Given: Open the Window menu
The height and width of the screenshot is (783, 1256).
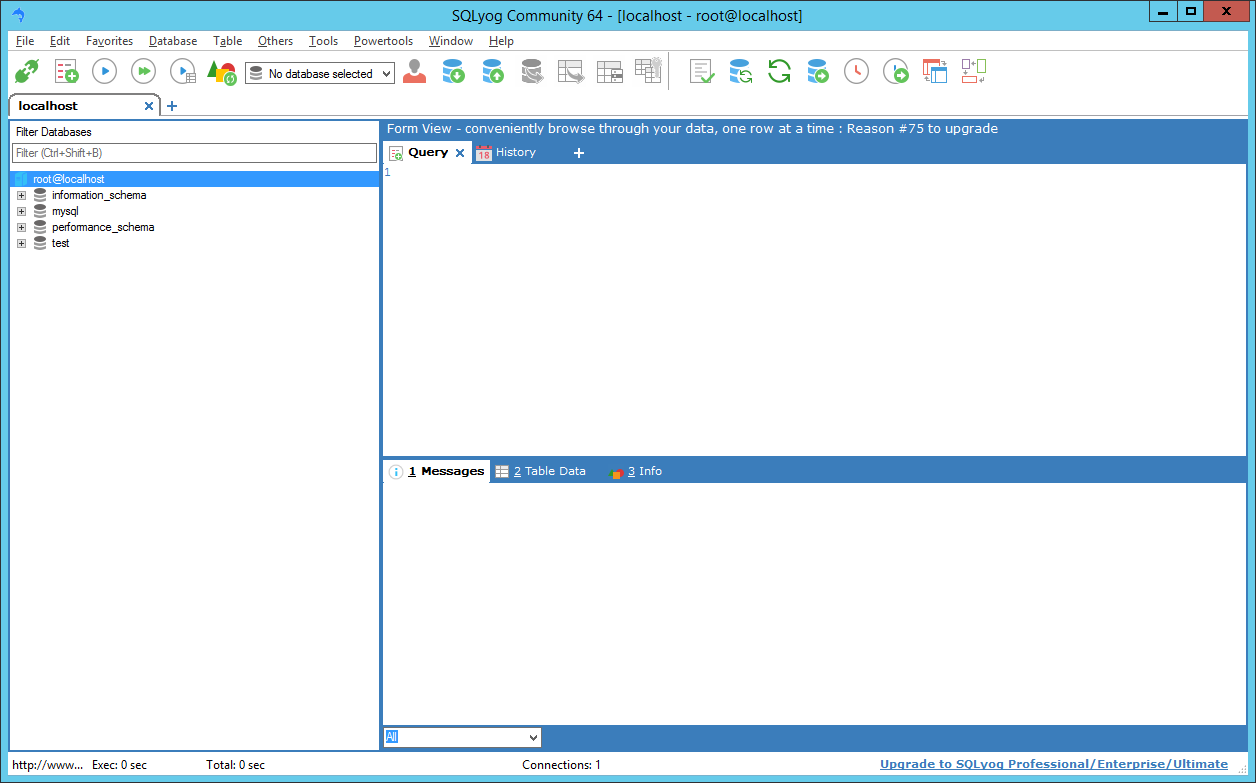Looking at the screenshot, I should coord(451,41).
